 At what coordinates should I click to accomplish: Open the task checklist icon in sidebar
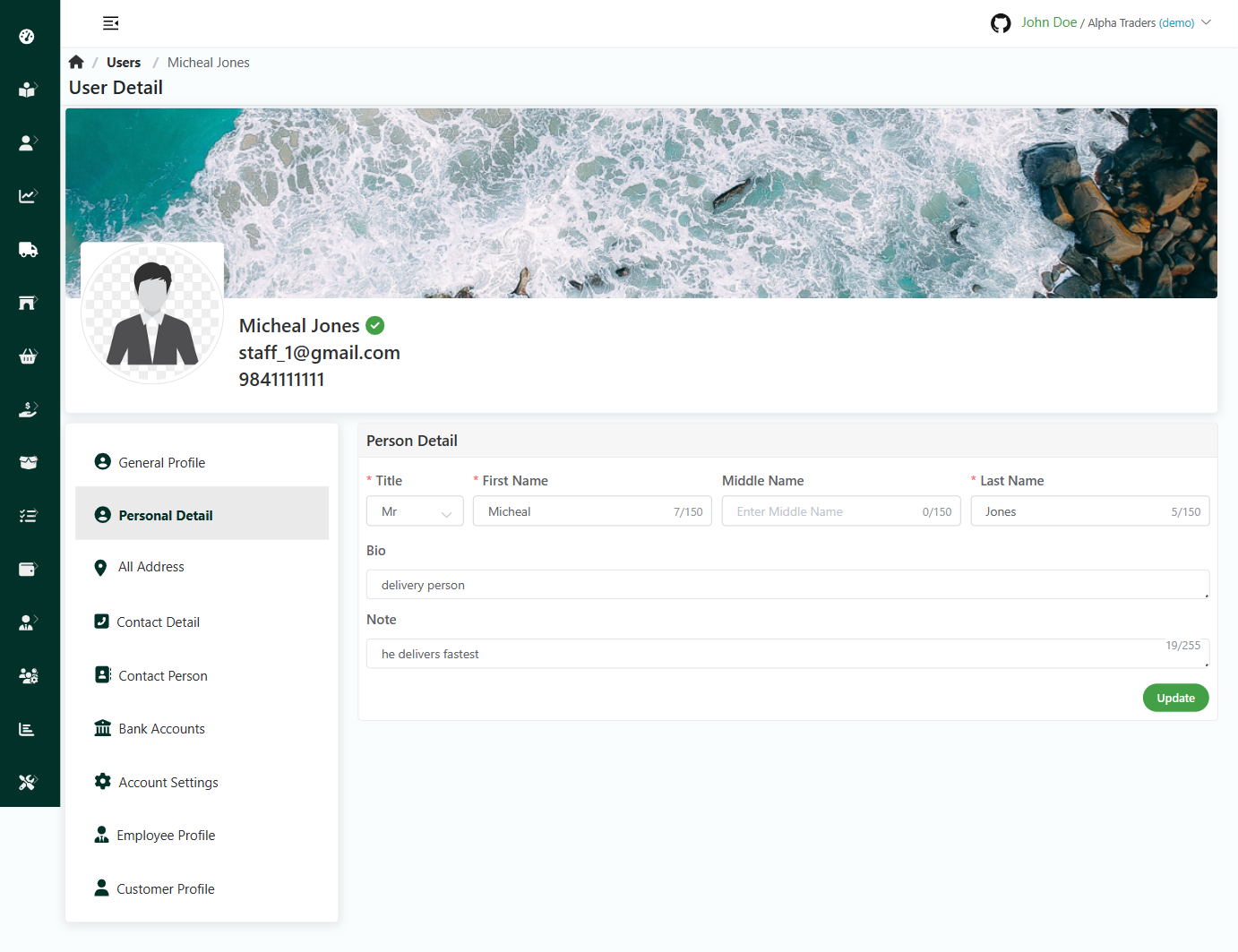[28, 516]
